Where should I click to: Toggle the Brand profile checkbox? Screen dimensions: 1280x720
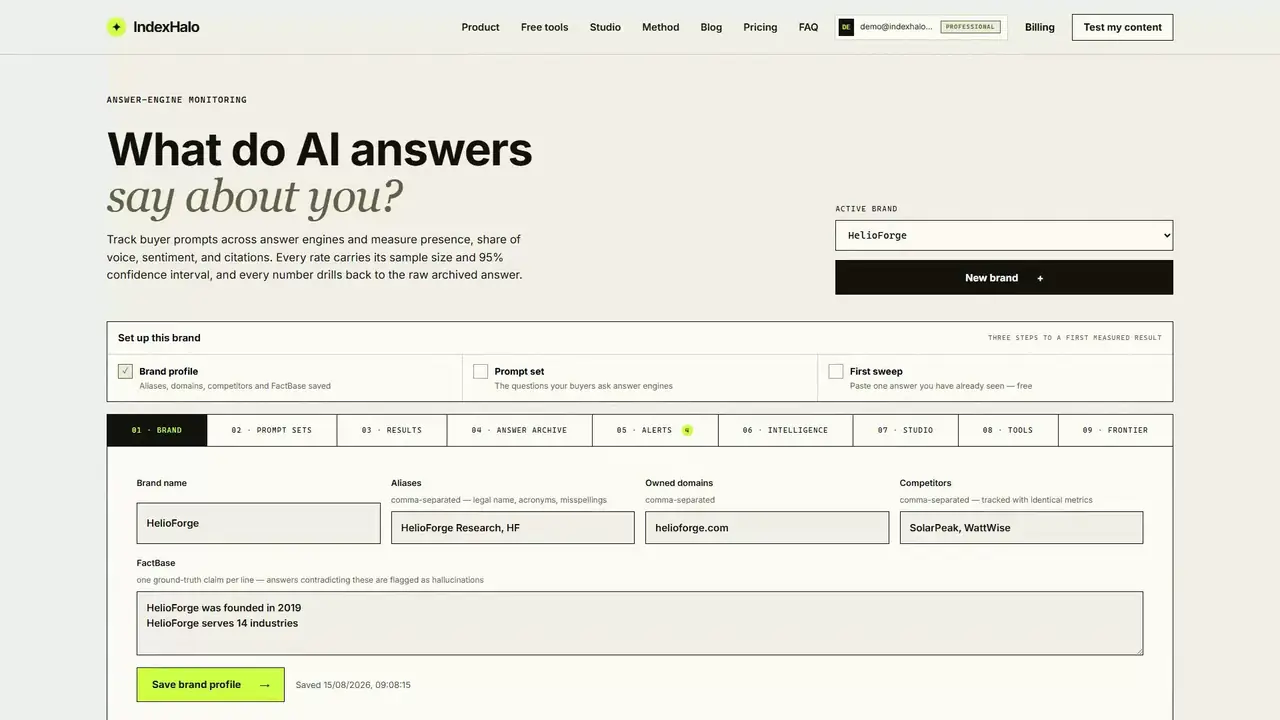coord(125,371)
